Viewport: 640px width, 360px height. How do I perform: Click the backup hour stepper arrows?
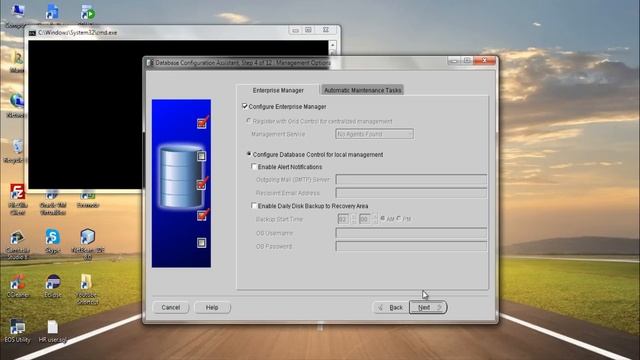(x=353, y=219)
